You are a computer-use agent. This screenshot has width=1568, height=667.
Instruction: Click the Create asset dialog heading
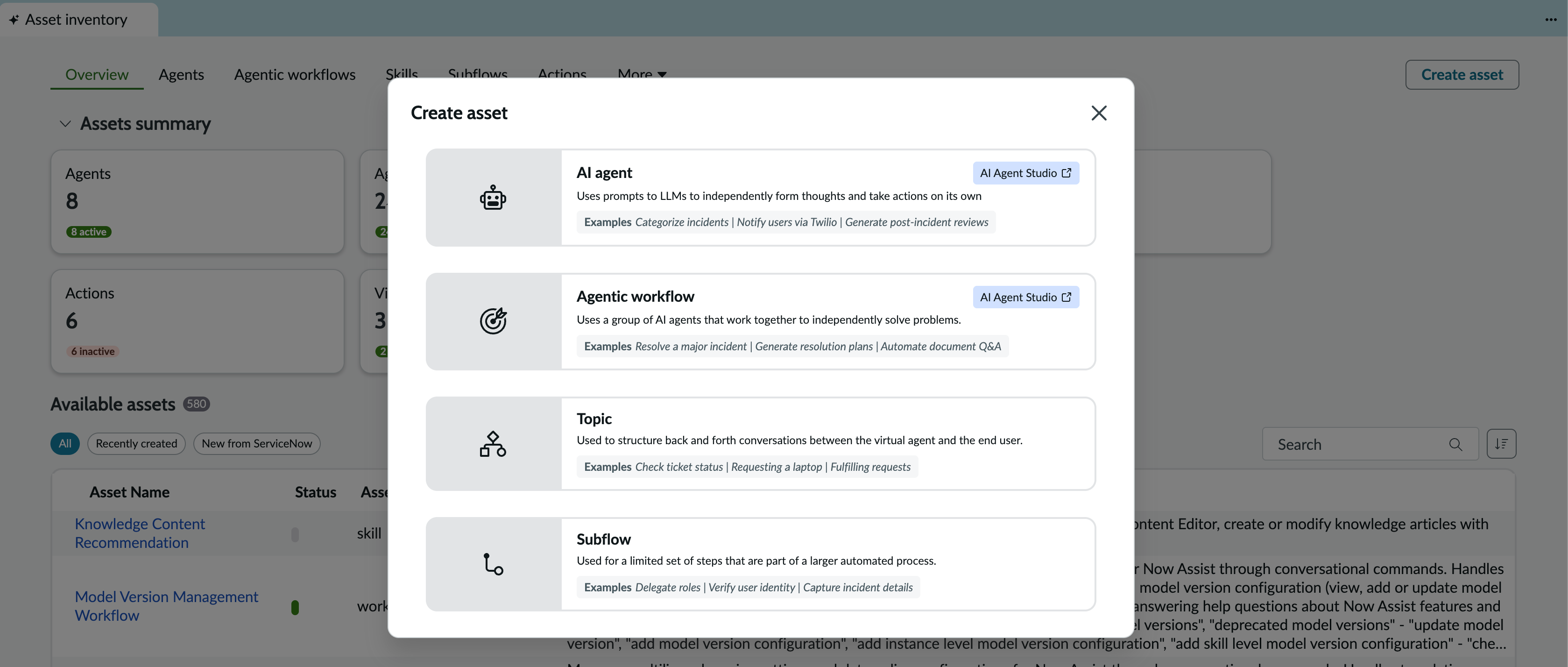(459, 113)
